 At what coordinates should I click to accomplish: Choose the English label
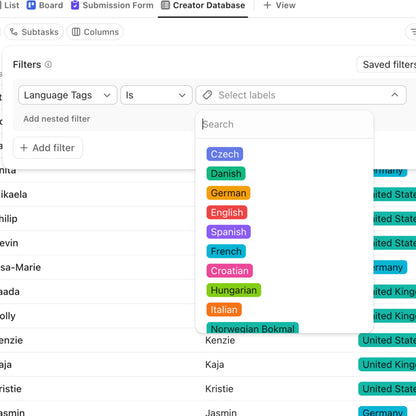(227, 212)
